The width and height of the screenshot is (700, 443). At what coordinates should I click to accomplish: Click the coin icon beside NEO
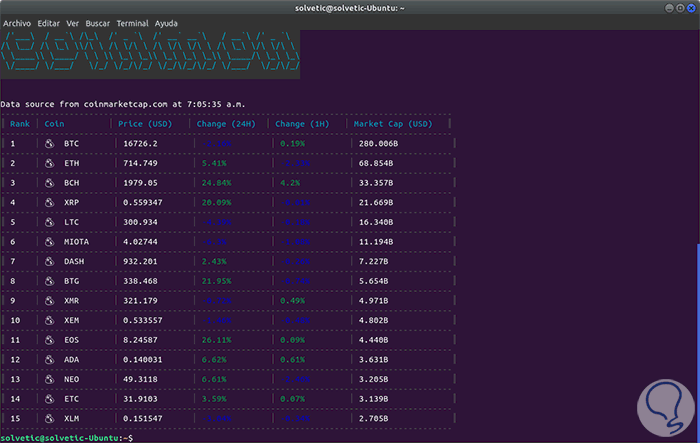pos(49,379)
